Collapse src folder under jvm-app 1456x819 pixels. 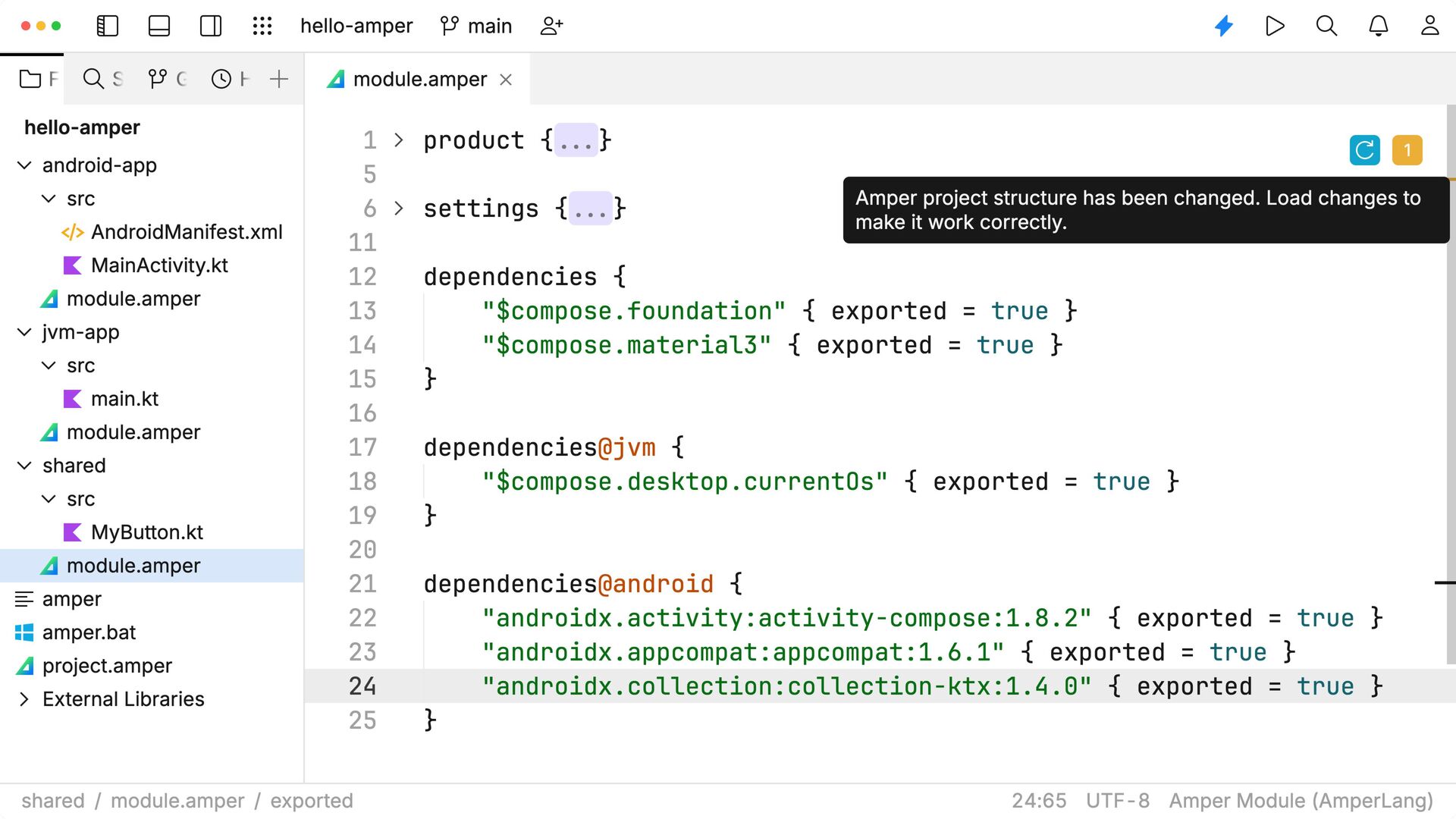(49, 366)
